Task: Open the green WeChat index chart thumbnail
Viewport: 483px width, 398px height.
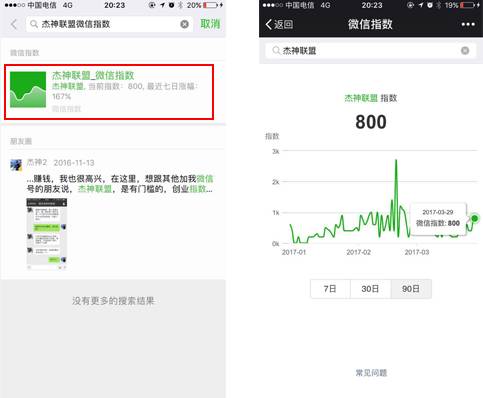Action: (x=28, y=89)
